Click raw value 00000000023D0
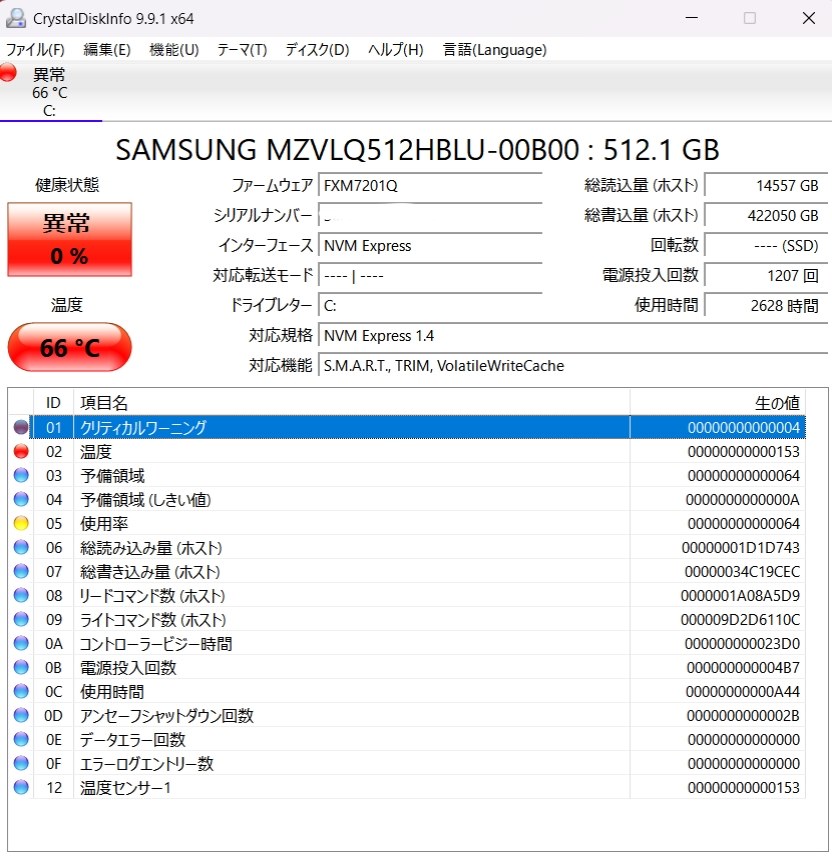Image resolution: width=832 pixels, height=856 pixels. click(x=742, y=644)
